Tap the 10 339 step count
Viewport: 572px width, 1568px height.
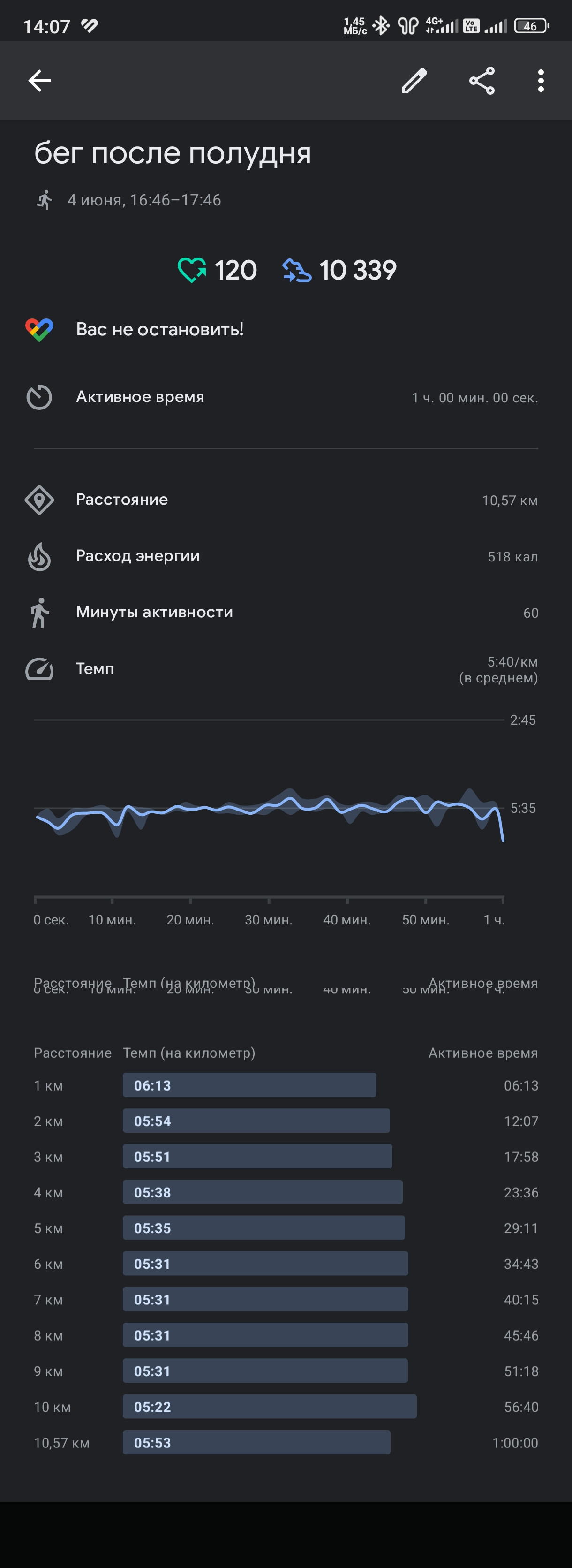(358, 270)
